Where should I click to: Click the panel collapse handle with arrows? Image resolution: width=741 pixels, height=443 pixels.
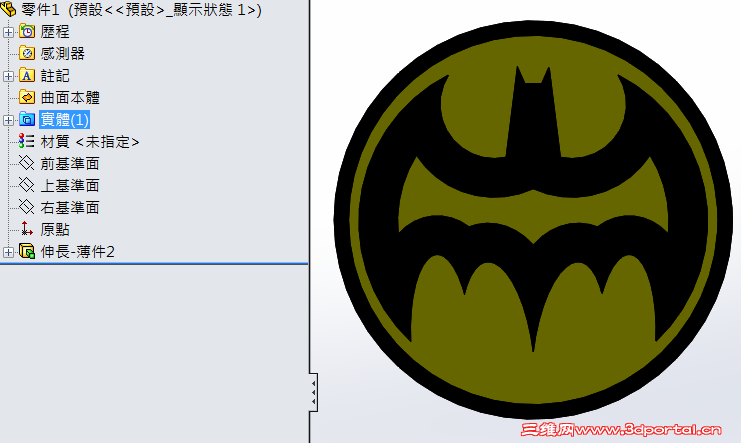point(313,392)
